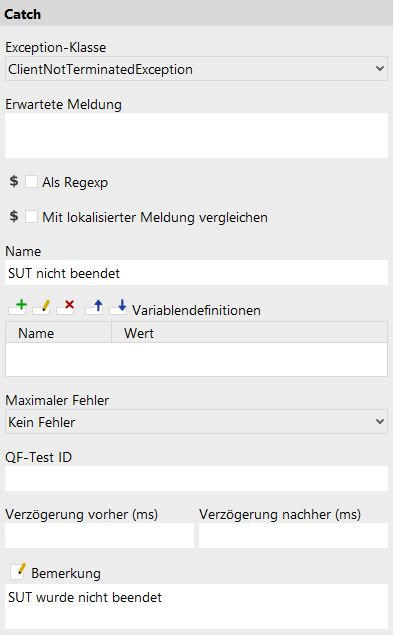Open the Exception-Klasse dropdown
The width and height of the screenshot is (393, 635).
point(196,69)
